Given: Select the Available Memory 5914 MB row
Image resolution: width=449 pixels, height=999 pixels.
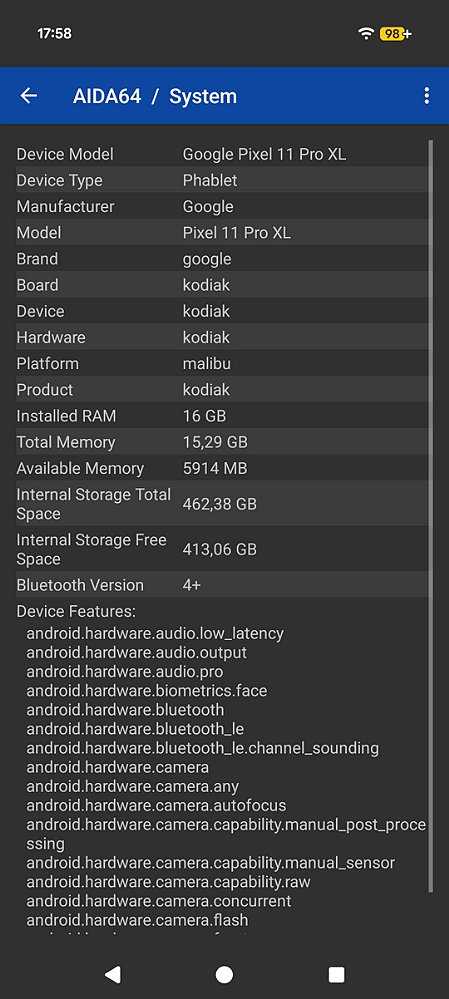Looking at the screenshot, I should coord(222,468).
